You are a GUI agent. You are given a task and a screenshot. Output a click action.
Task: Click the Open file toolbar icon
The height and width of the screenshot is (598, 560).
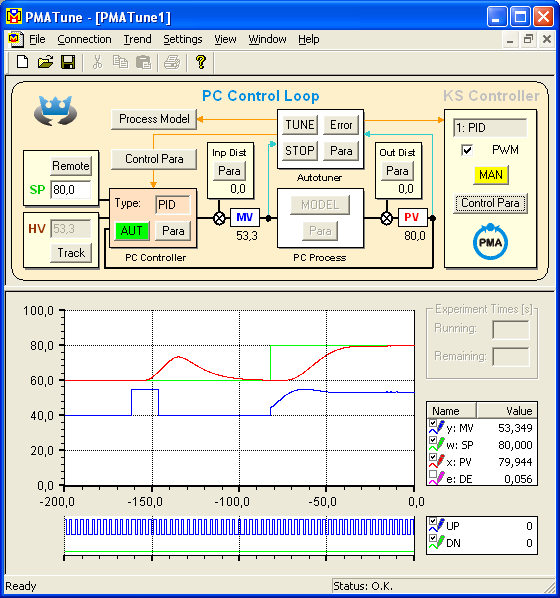(45, 62)
